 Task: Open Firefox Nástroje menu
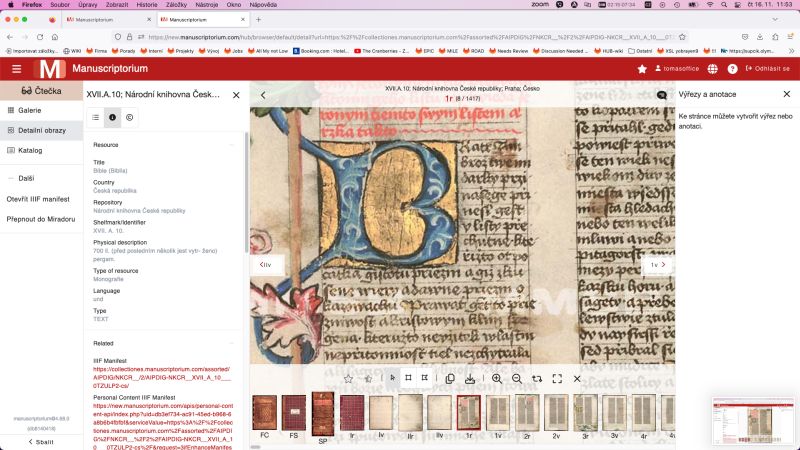207,5
